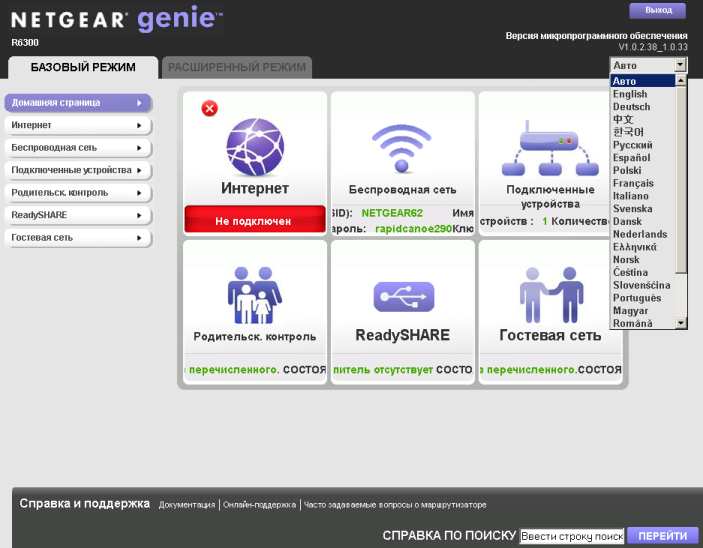
Task: Open Родительск. контроль sidebar menu item
Action: 78,192
